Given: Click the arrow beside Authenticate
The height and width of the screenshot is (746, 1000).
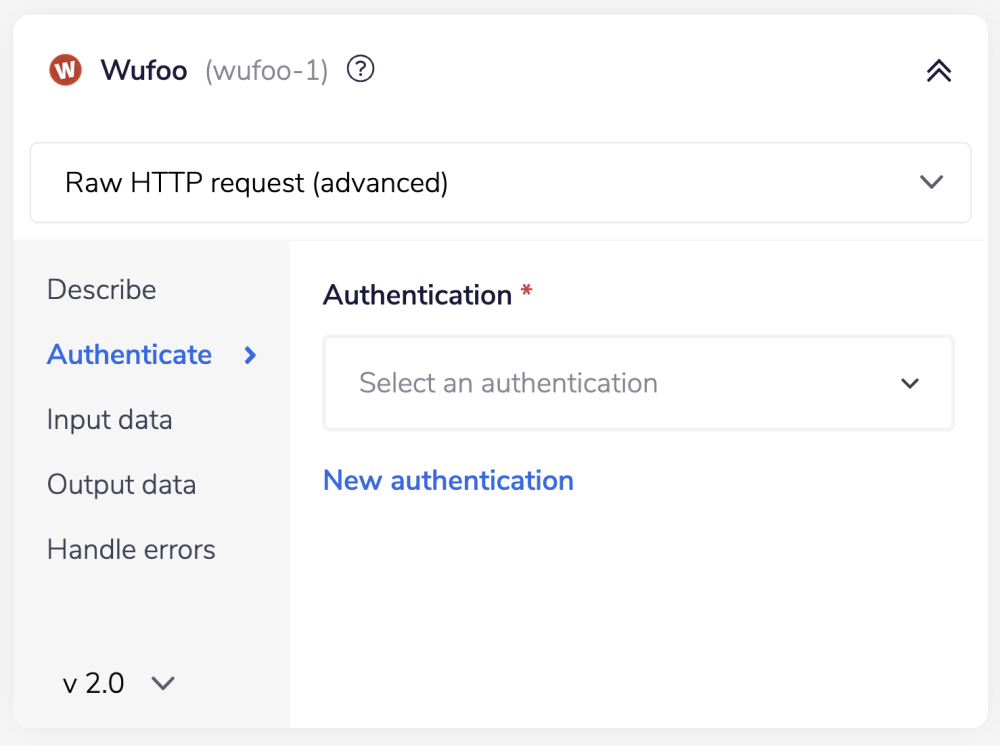Looking at the screenshot, I should point(251,355).
